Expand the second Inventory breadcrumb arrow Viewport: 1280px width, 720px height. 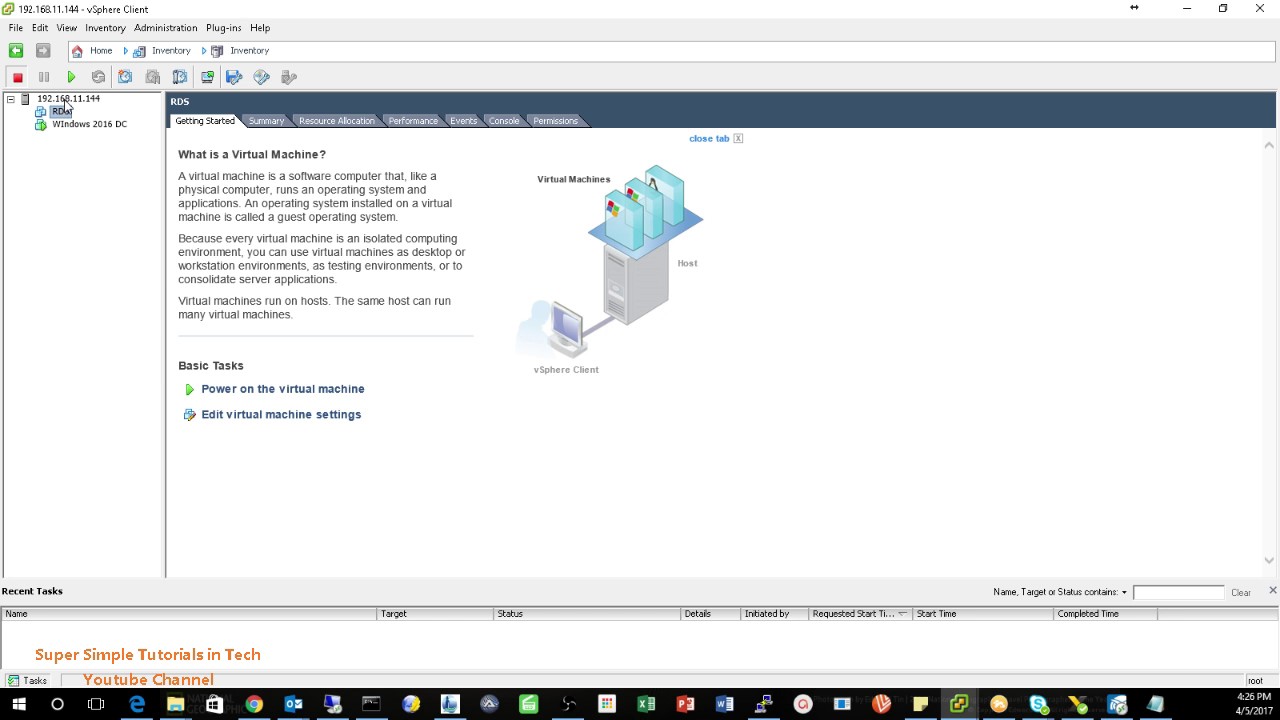[x=204, y=51]
